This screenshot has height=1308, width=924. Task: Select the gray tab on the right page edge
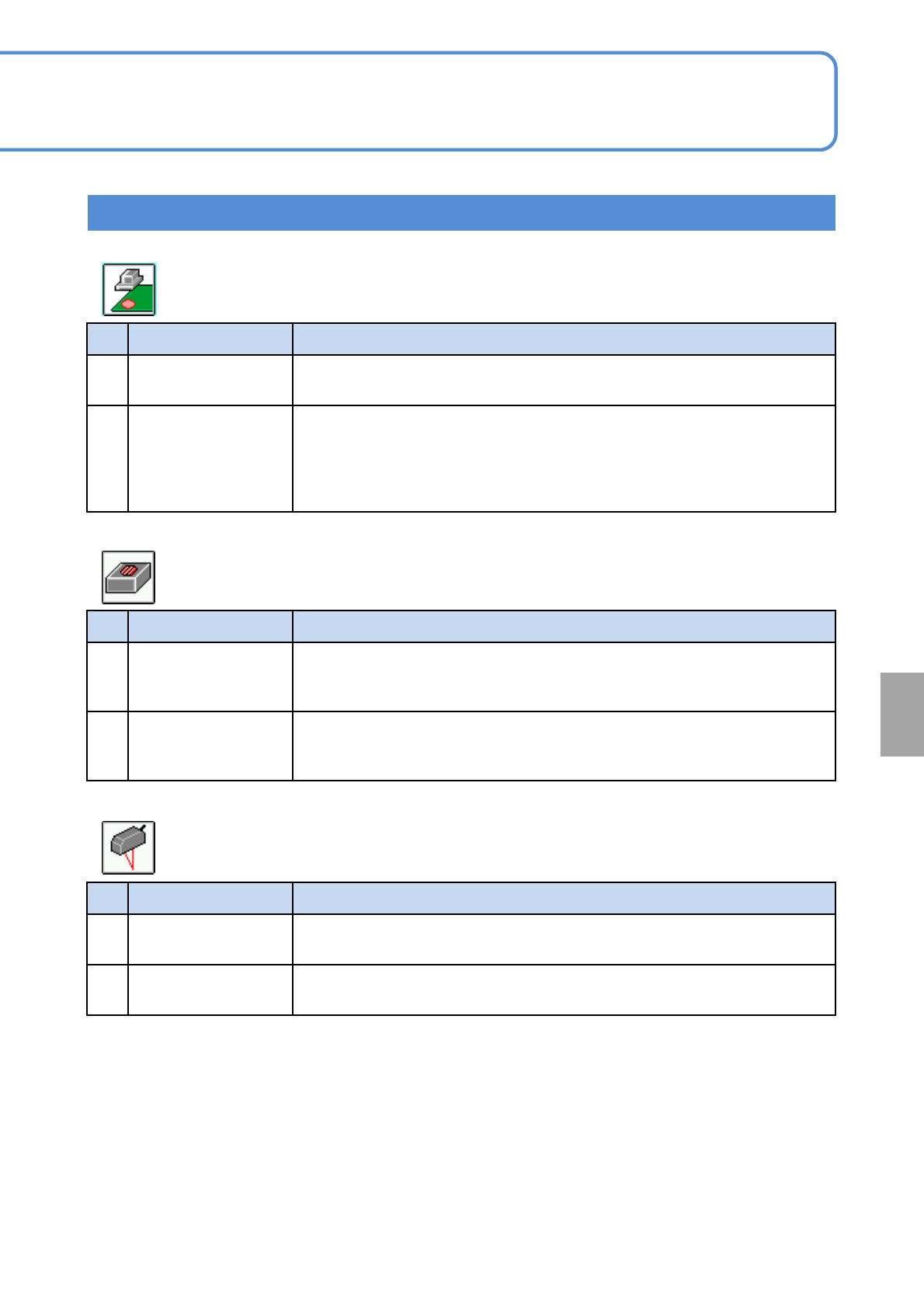(x=902, y=715)
